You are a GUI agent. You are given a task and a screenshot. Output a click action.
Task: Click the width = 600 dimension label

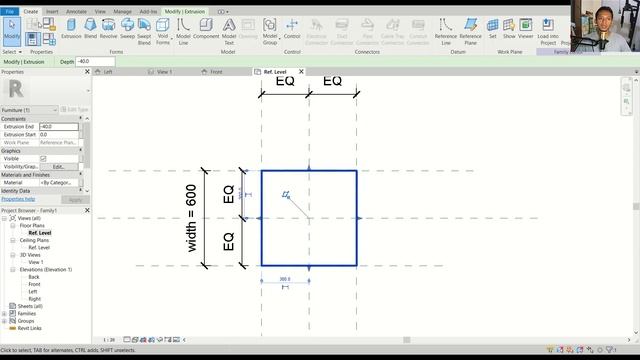pos(191,218)
